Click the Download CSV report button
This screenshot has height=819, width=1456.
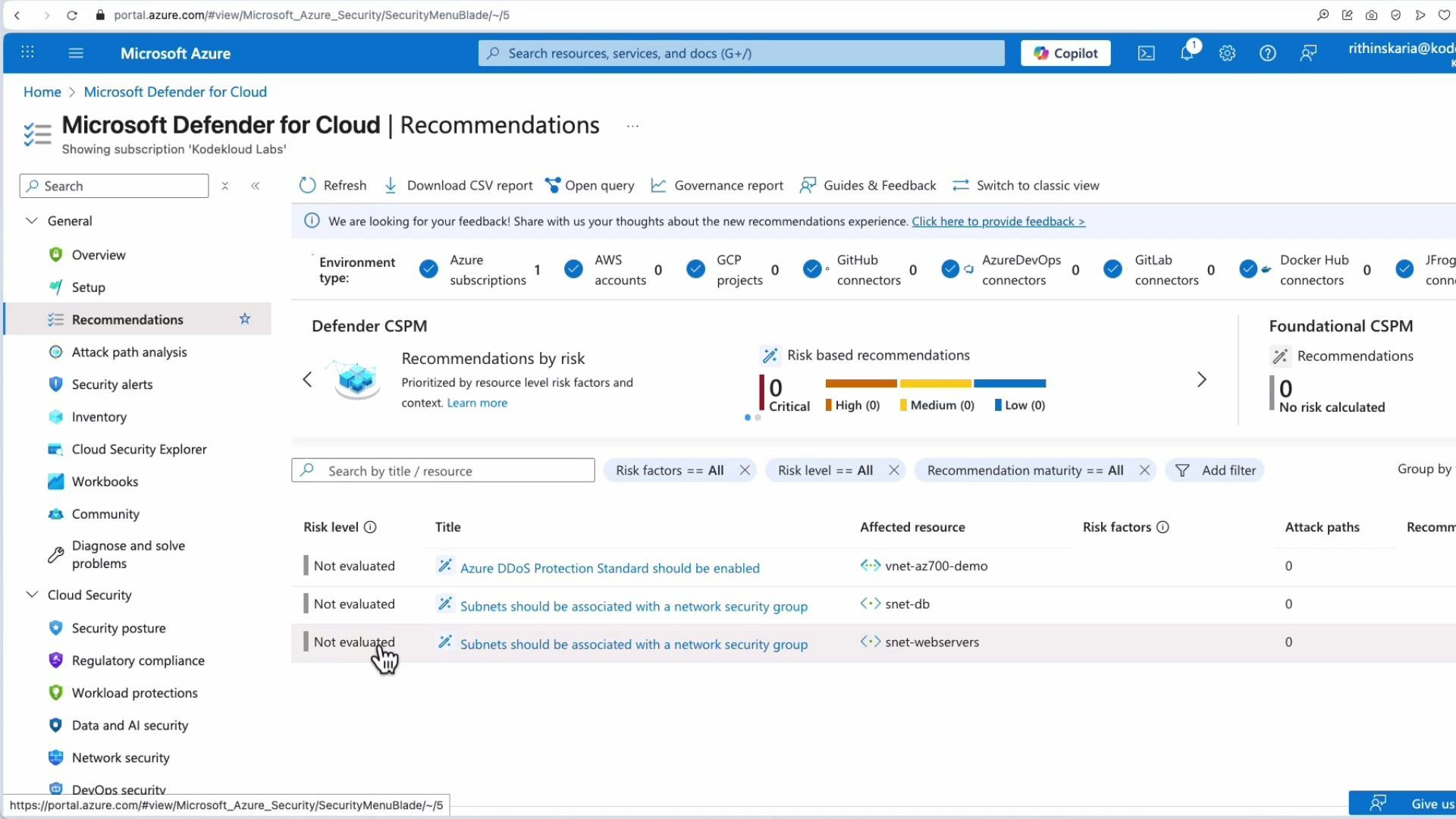[x=458, y=185]
